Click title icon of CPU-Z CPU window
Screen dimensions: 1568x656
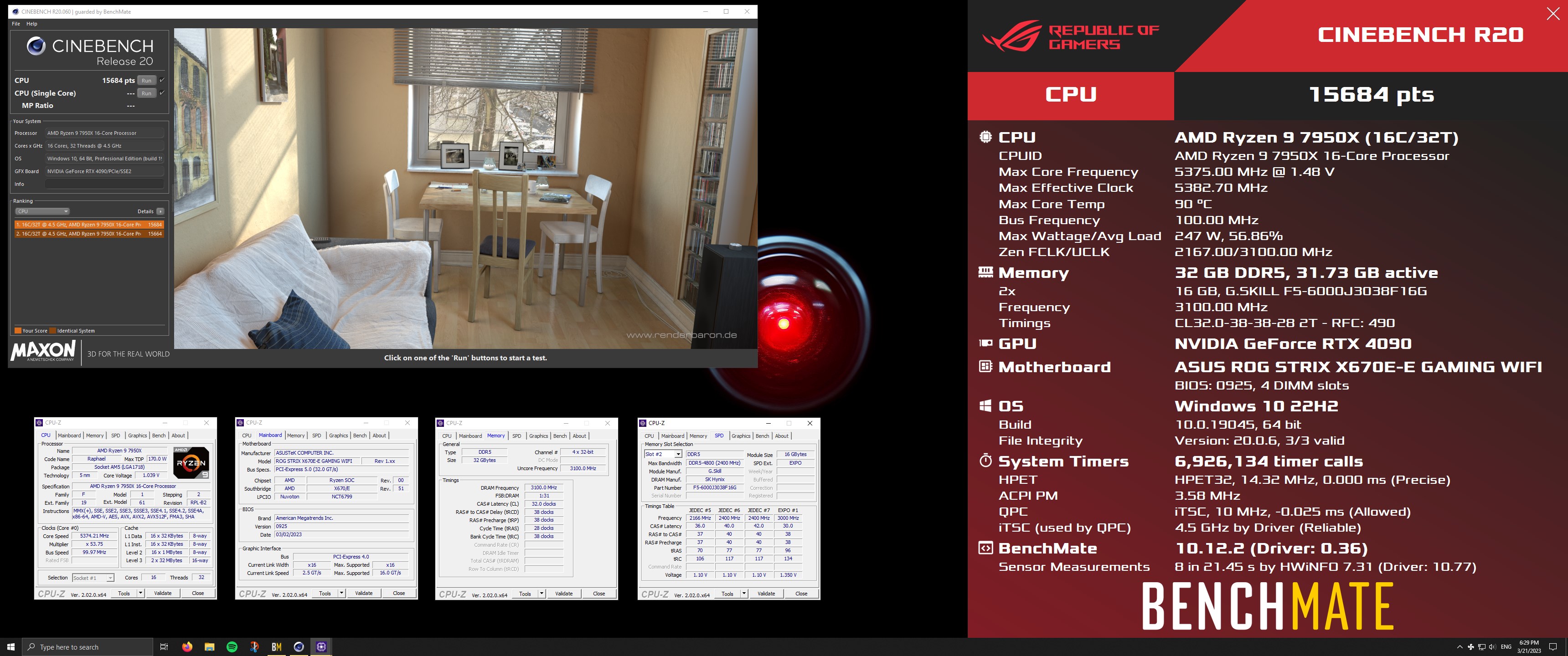click(40, 422)
